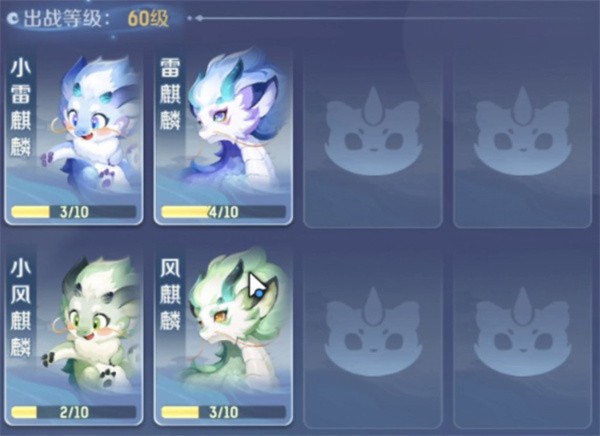Click the 3/10 progress bar on 风麒麟

tap(223, 412)
